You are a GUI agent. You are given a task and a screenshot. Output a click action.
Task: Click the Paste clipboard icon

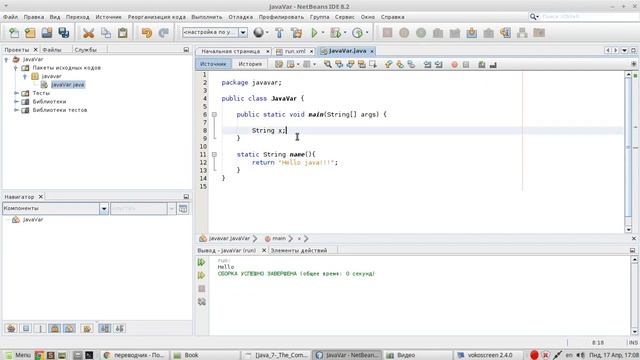pos(122,33)
